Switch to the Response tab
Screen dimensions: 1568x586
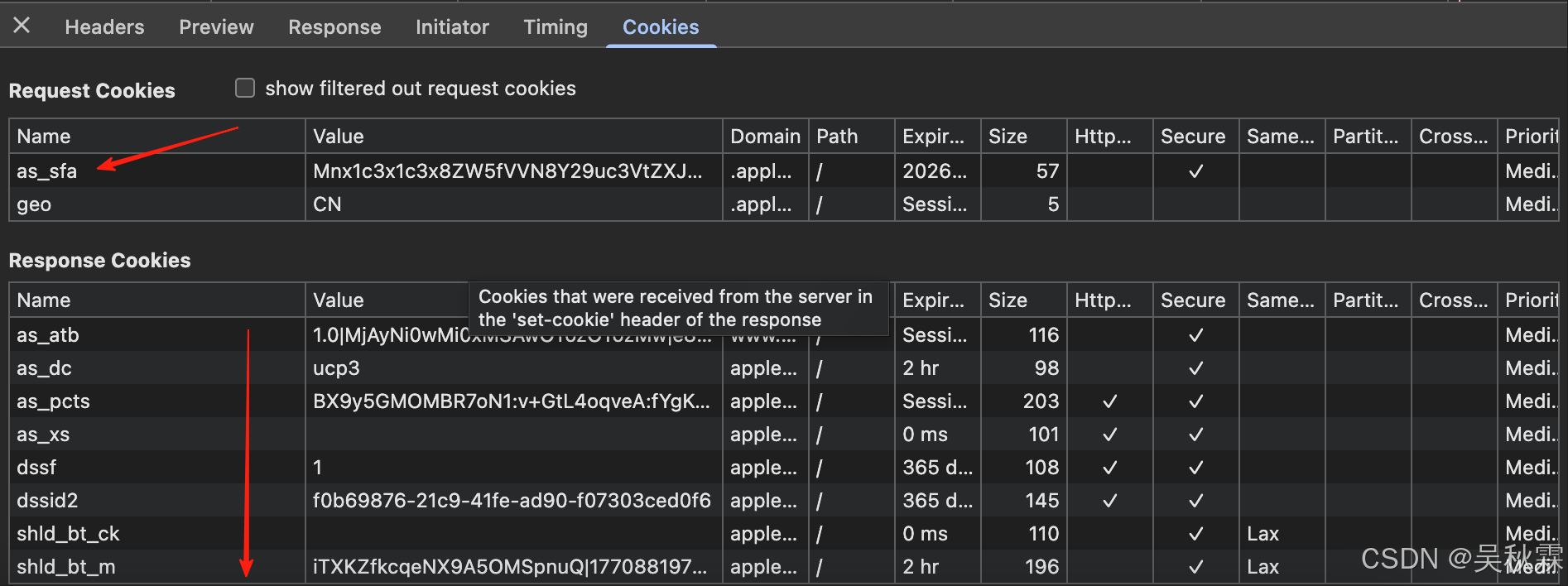(334, 27)
